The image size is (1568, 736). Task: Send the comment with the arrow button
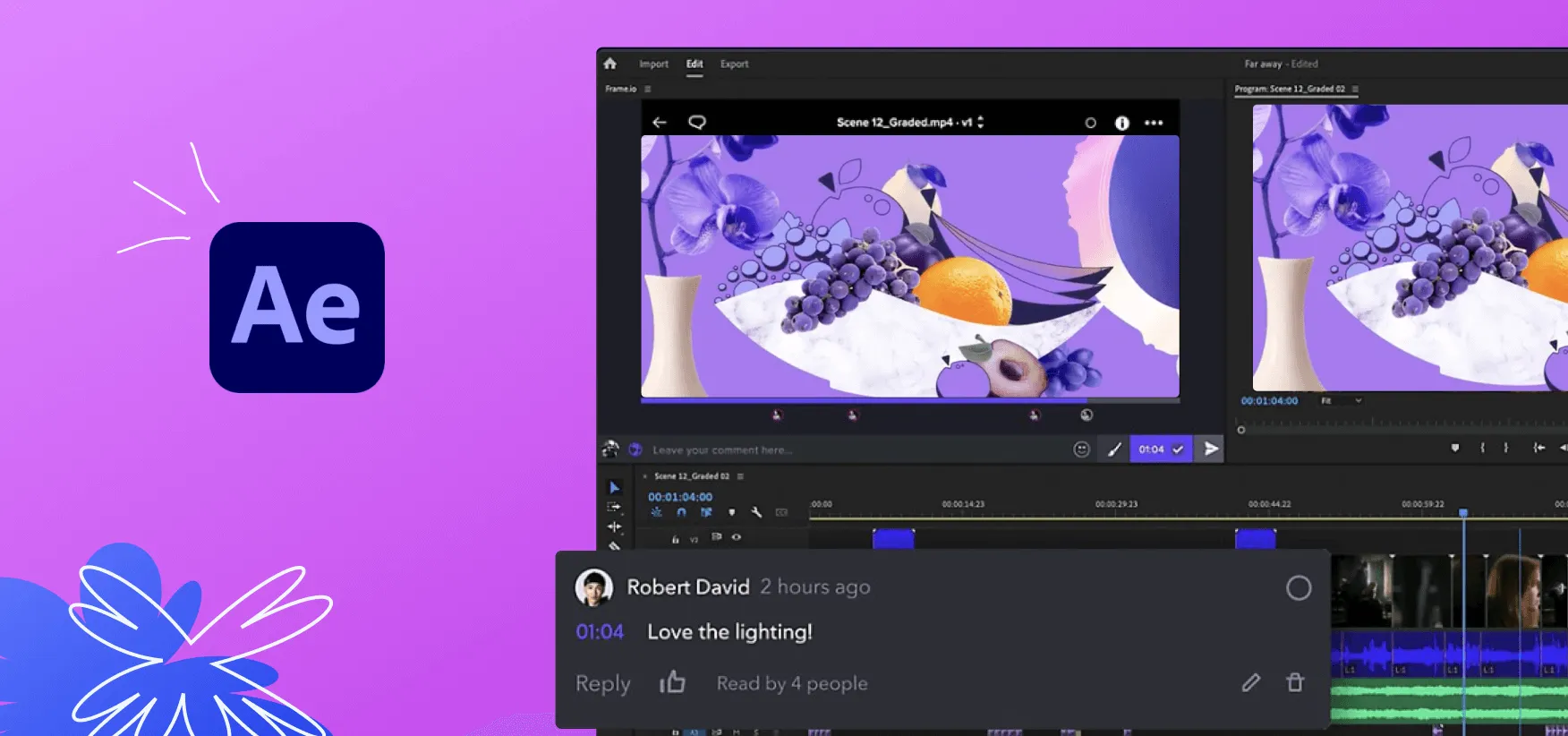(x=1210, y=449)
